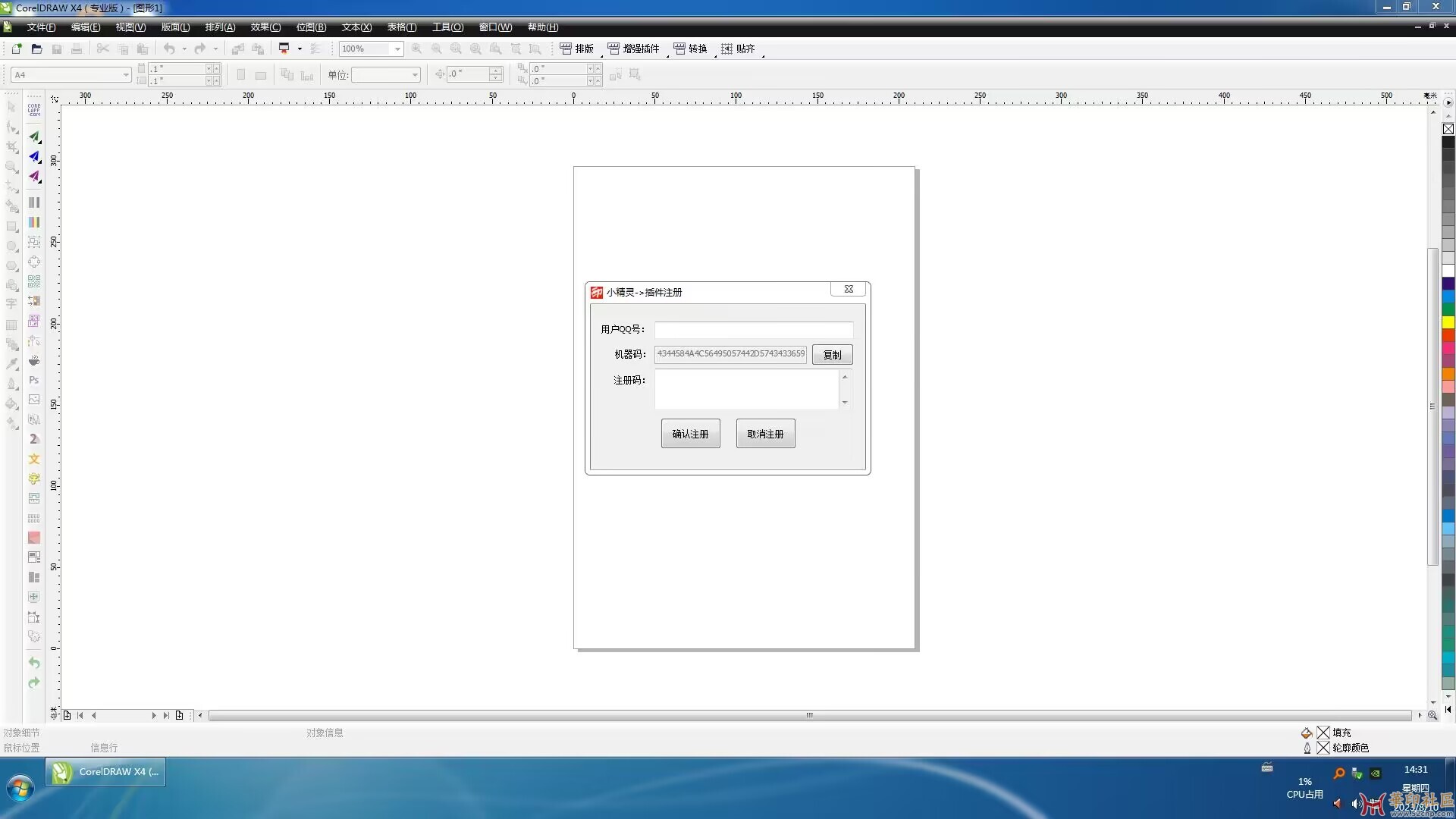The height and width of the screenshot is (819, 1456).
Task: Expand the A4 paper size dropdown
Action: tap(125, 75)
